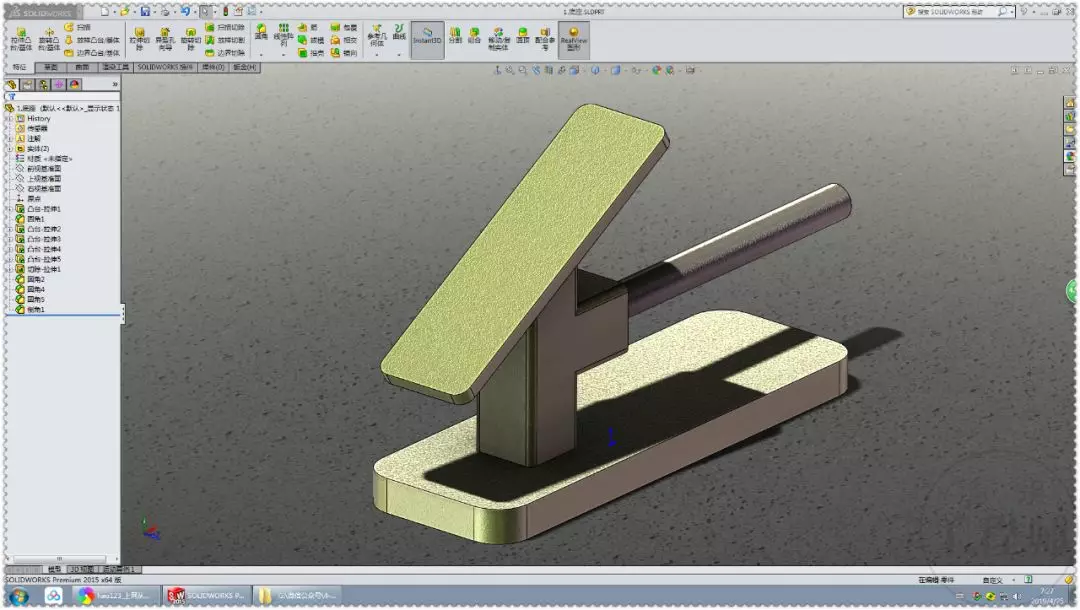Open the DisplayManager color-ball tab

[74, 85]
